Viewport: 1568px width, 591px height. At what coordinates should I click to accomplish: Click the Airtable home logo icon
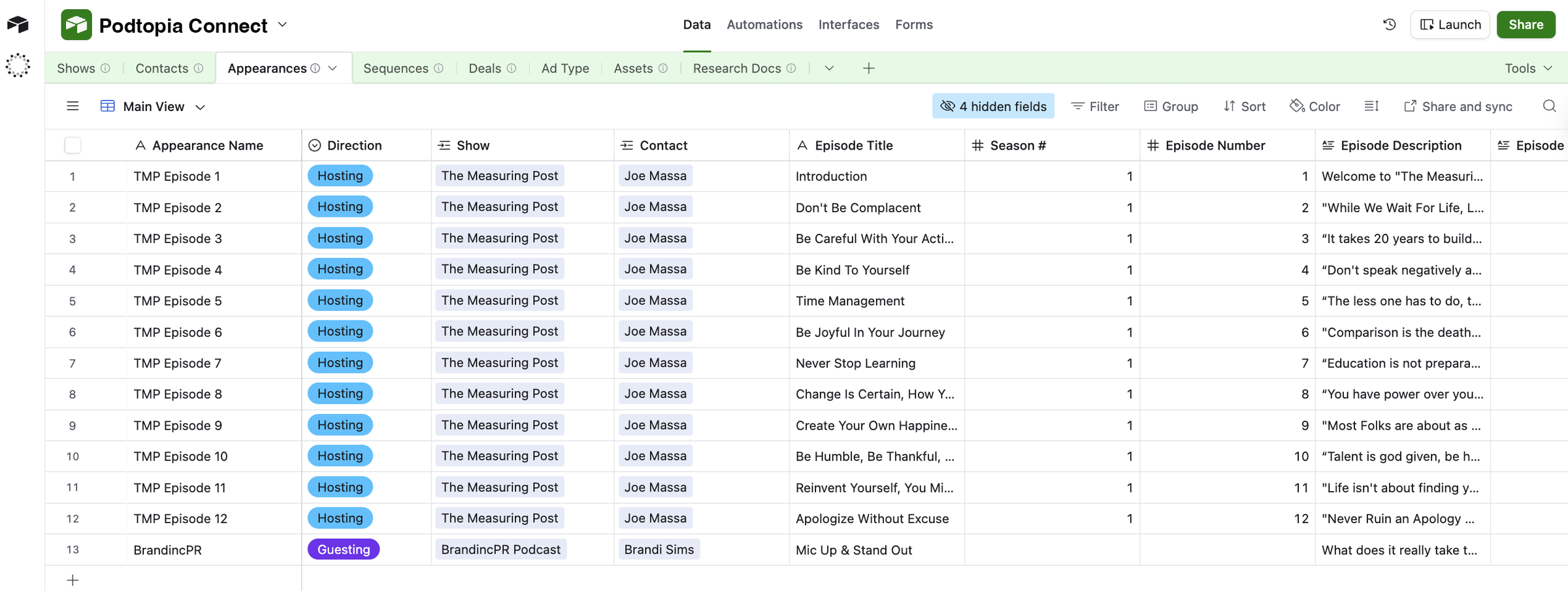(18, 25)
